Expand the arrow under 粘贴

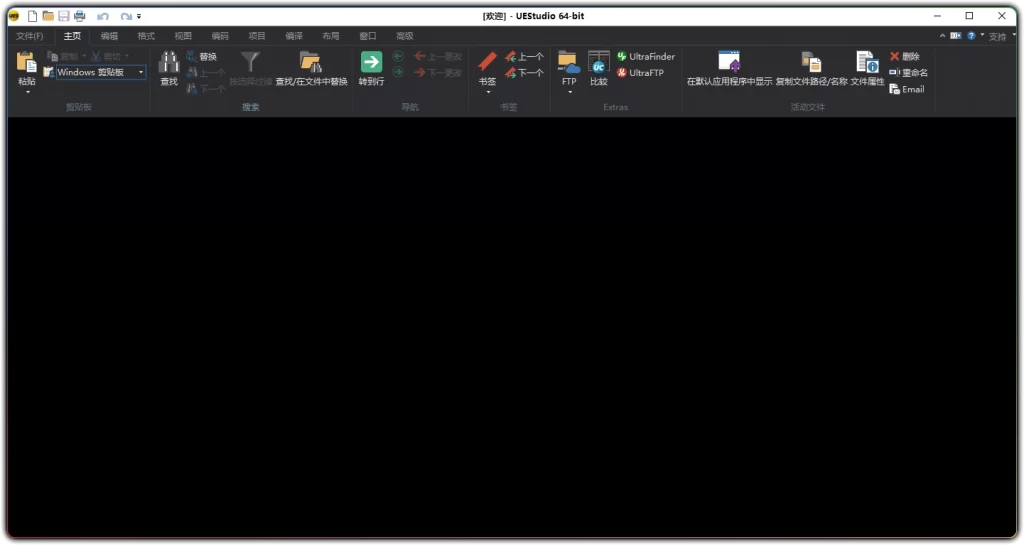[x=27, y=92]
